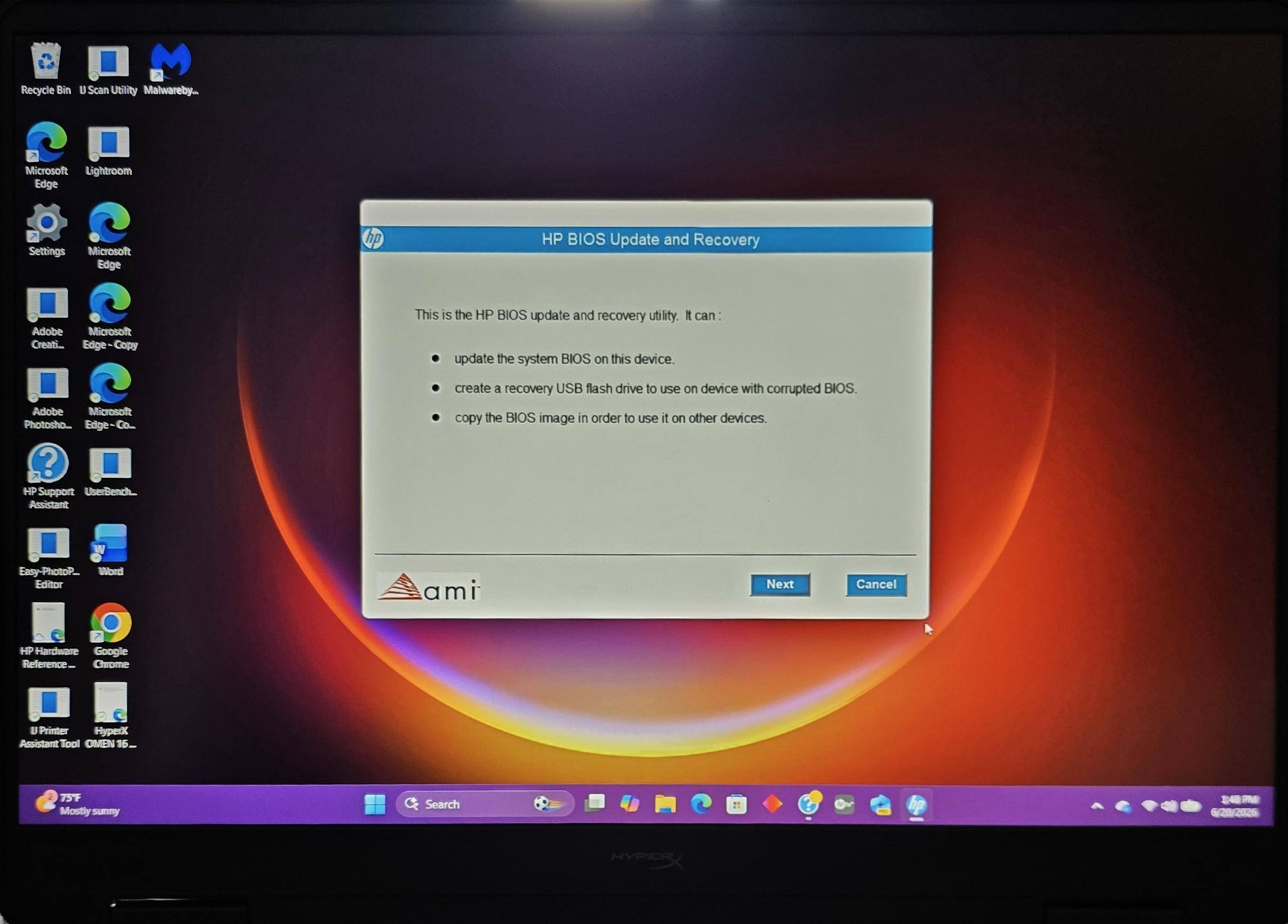Click the OneDrive cloud tray icon
Image resolution: width=1288 pixels, height=924 pixels.
(x=1123, y=807)
